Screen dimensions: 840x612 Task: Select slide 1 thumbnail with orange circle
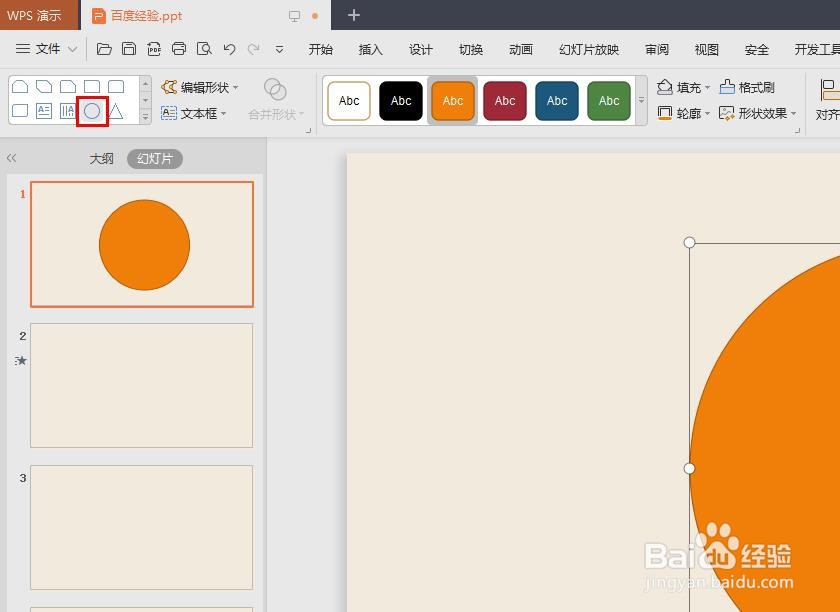142,244
